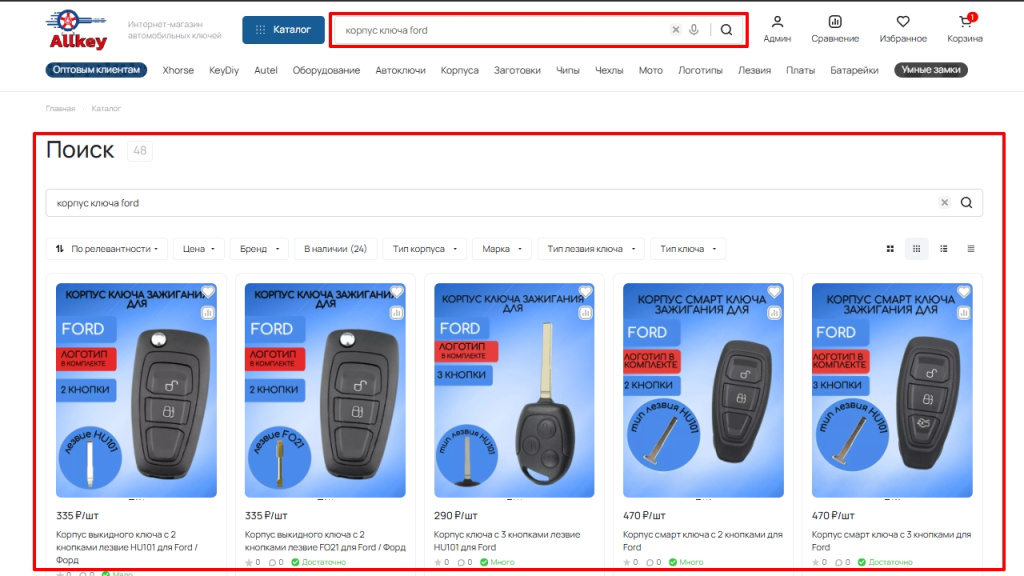Clear the header search field text
The width and height of the screenshot is (1024, 576).
pyautogui.click(x=675, y=30)
